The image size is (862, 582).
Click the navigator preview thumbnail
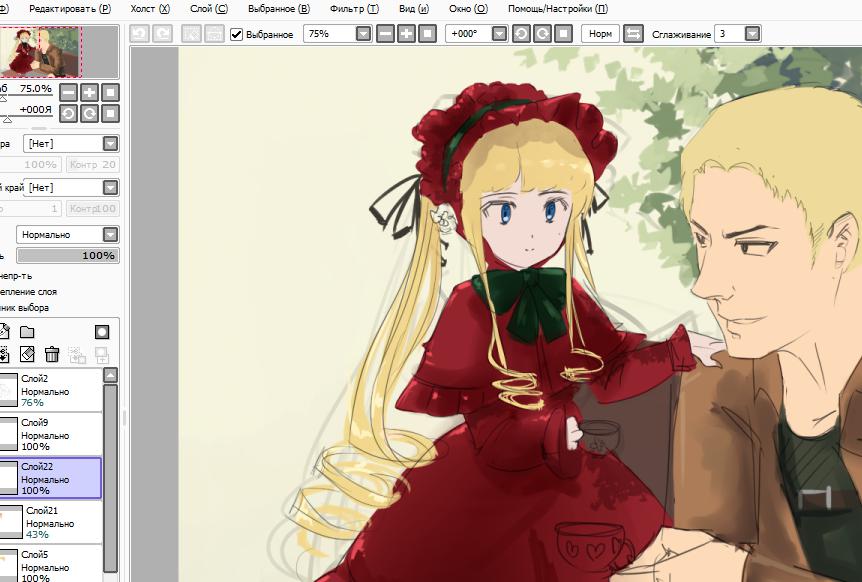pyautogui.click(x=41, y=52)
